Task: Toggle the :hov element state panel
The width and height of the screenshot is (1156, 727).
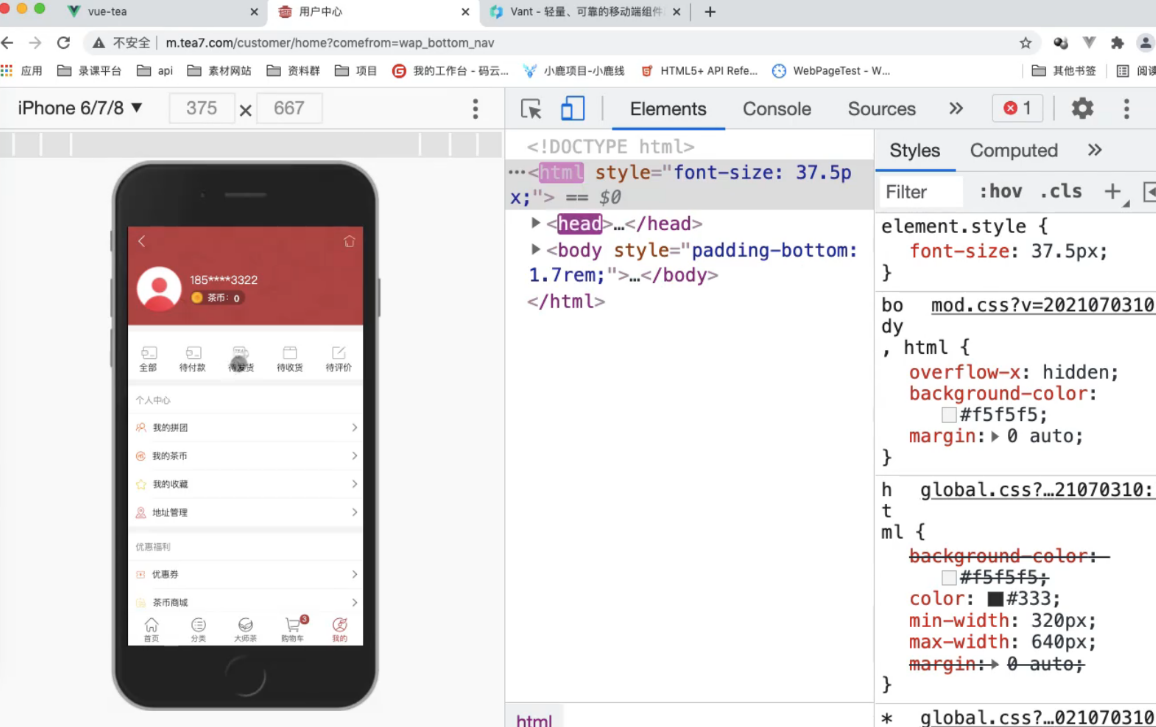Action: click(x=1000, y=192)
